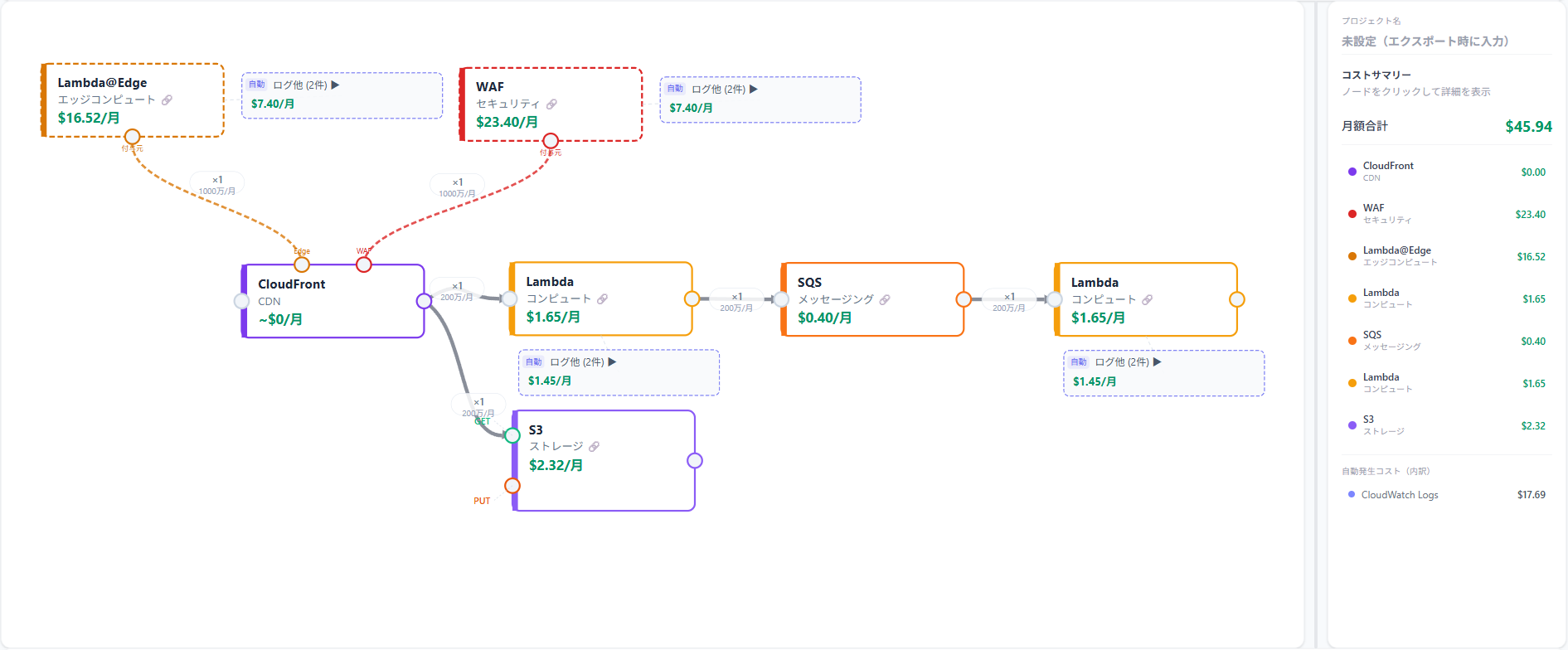Expand the log box below second Lambda
1568x650 pixels.
coord(1164,373)
